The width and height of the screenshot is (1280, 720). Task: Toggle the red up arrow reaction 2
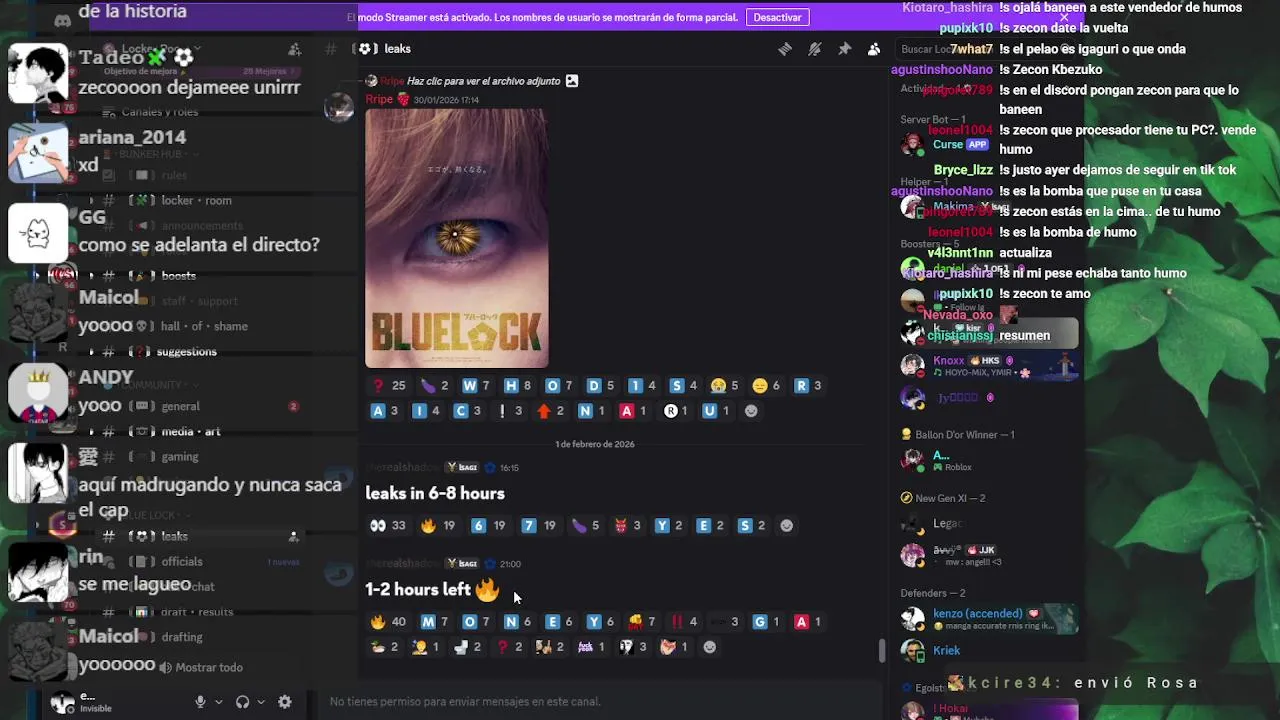551,411
